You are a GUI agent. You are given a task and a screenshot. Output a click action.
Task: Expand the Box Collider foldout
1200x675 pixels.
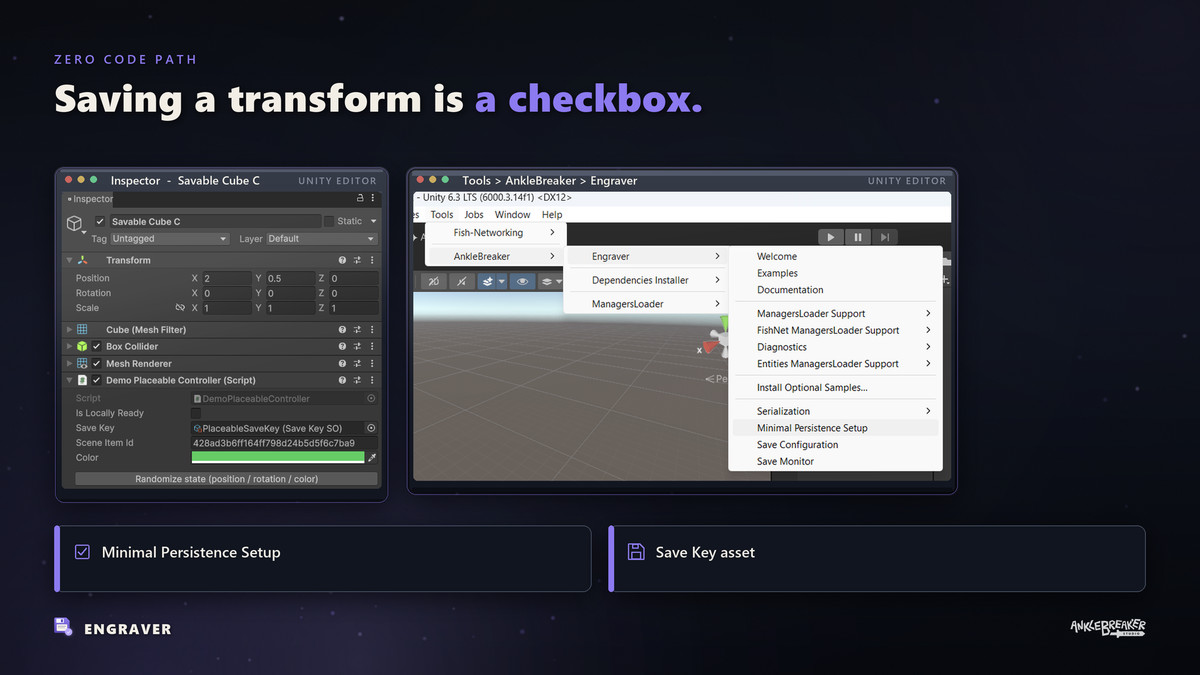point(70,347)
